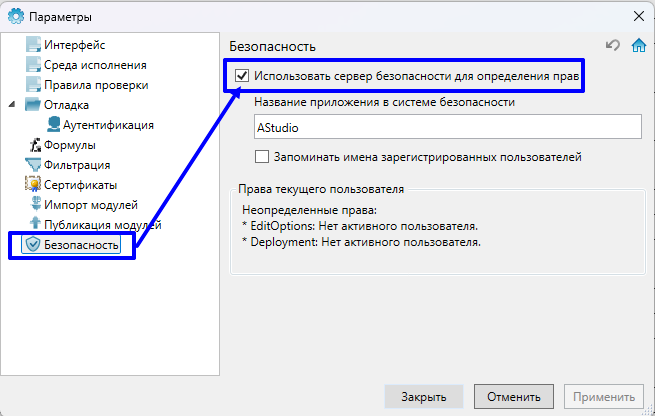Open the Отладка settings section
Image resolution: width=655 pixels, height=416 pixels.
tap(66, 105)
